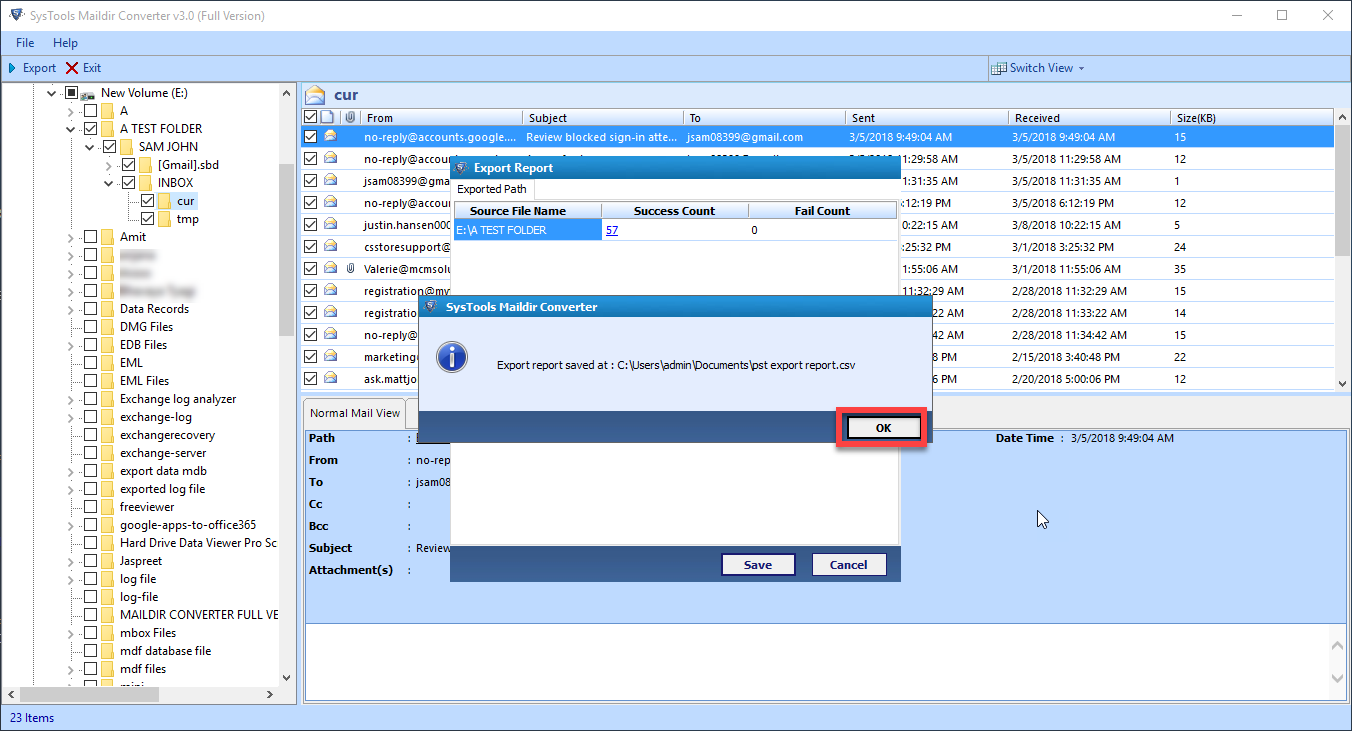Toggle the select-all checkbox in mail list header
This screenshot has width=1352, height=731.
click(x=311, y=117)
